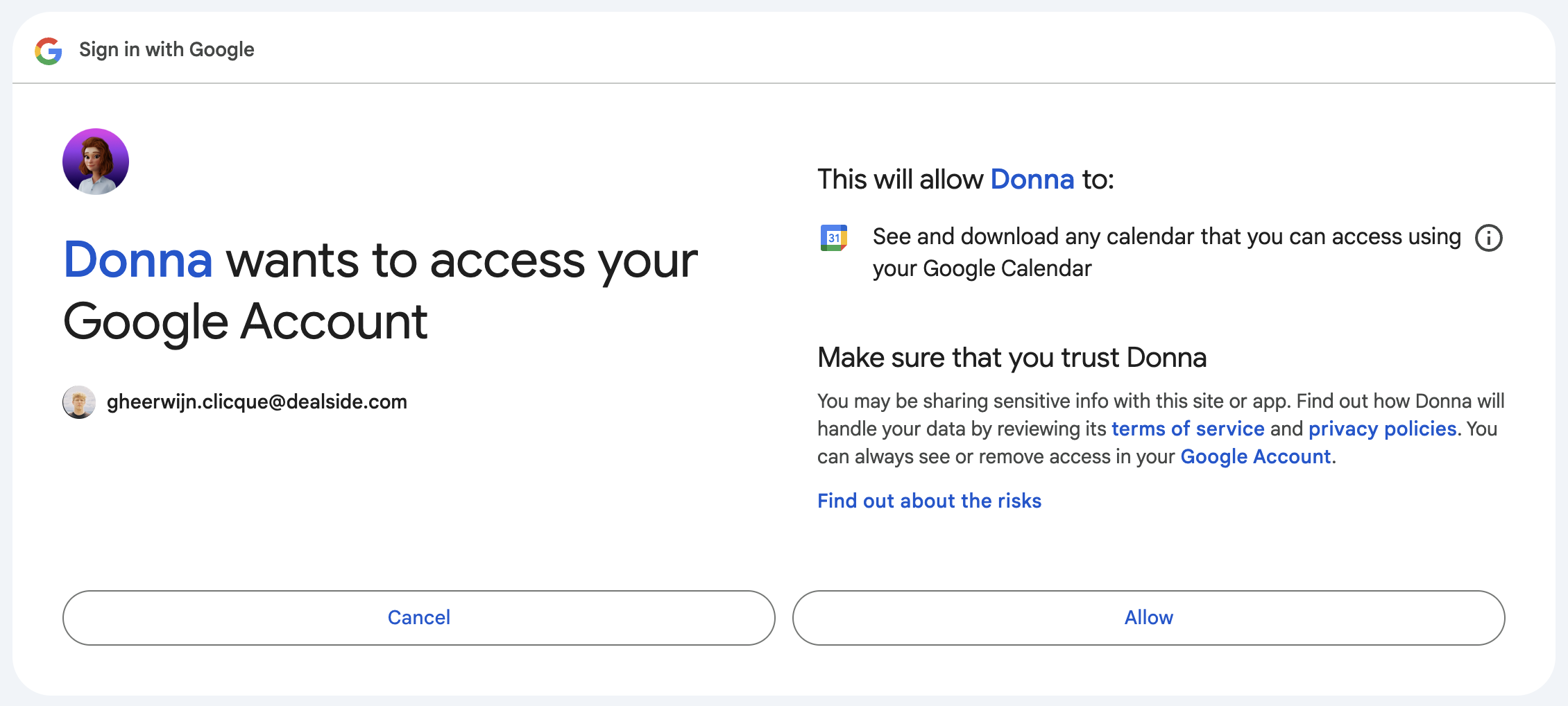
Task: Allow Donna to access the account
Action: [x=1148, y=617]
